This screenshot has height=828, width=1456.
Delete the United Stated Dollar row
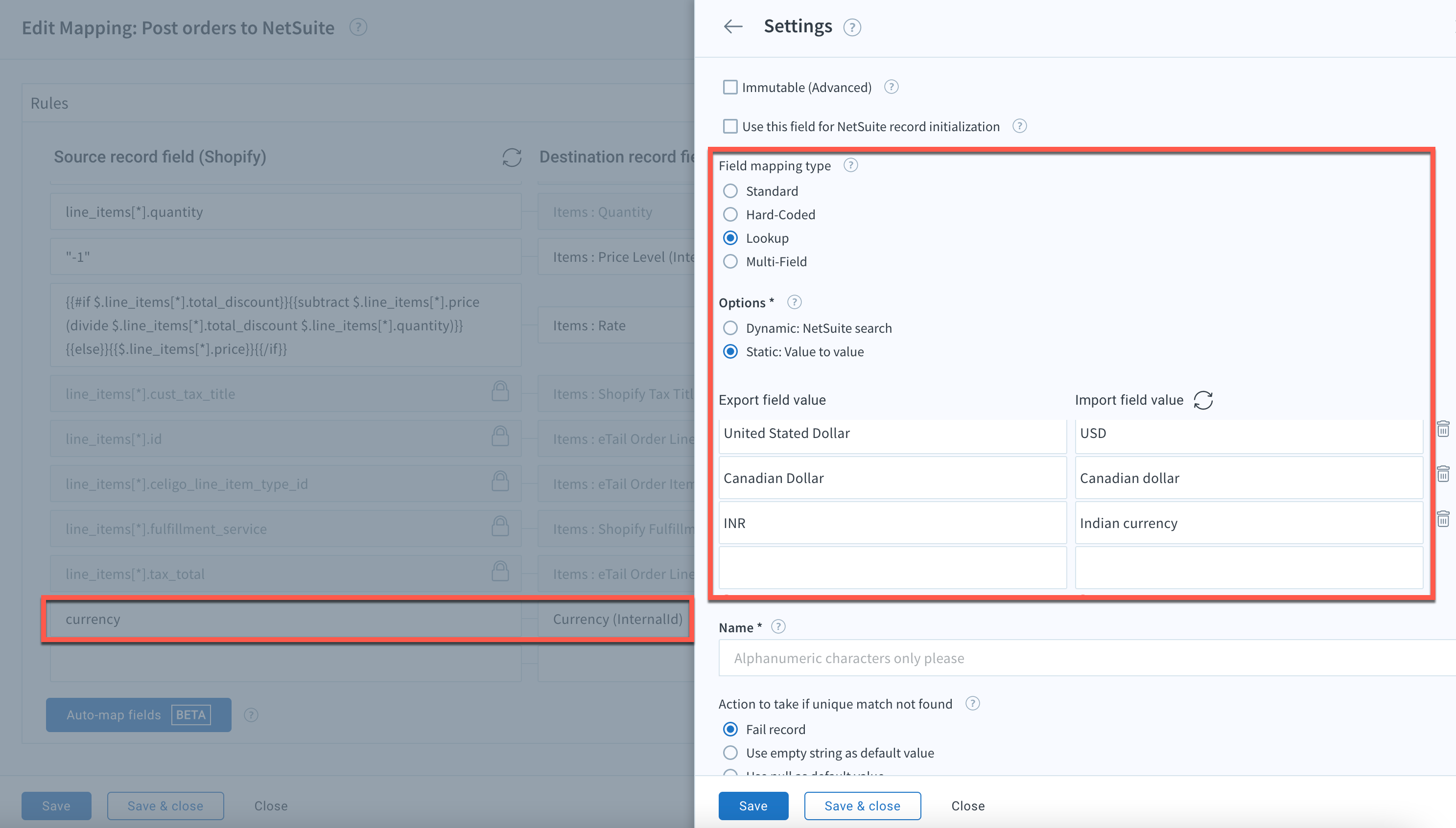tap(1443, 429)
